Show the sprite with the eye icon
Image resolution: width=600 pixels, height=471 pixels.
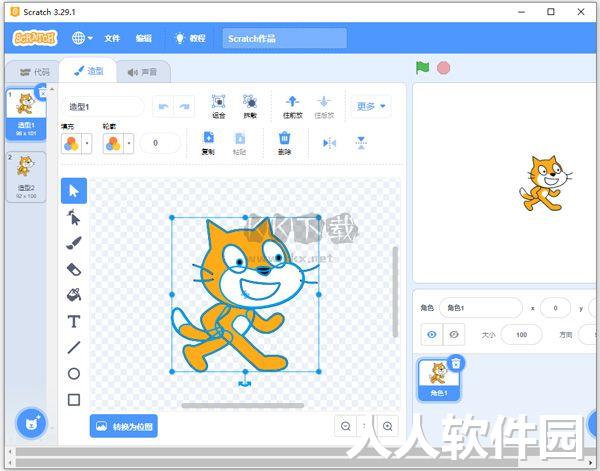[x=432, y=334]
